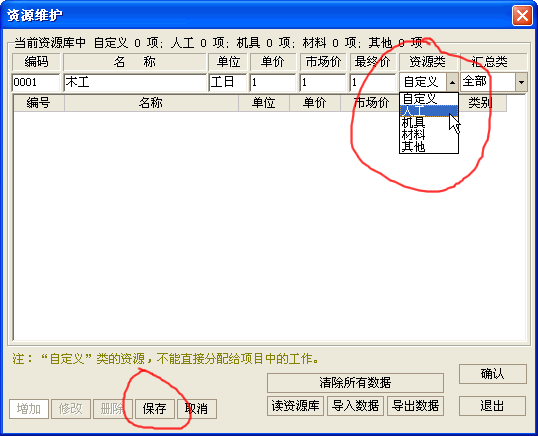The image size is (538, 436).
Task: Click the 确认 button
Action: (493, 374)
